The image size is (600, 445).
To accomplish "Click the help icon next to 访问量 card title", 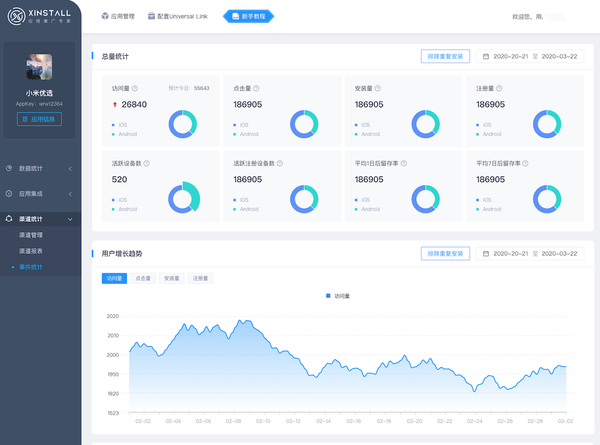I will tap(135, 88).
